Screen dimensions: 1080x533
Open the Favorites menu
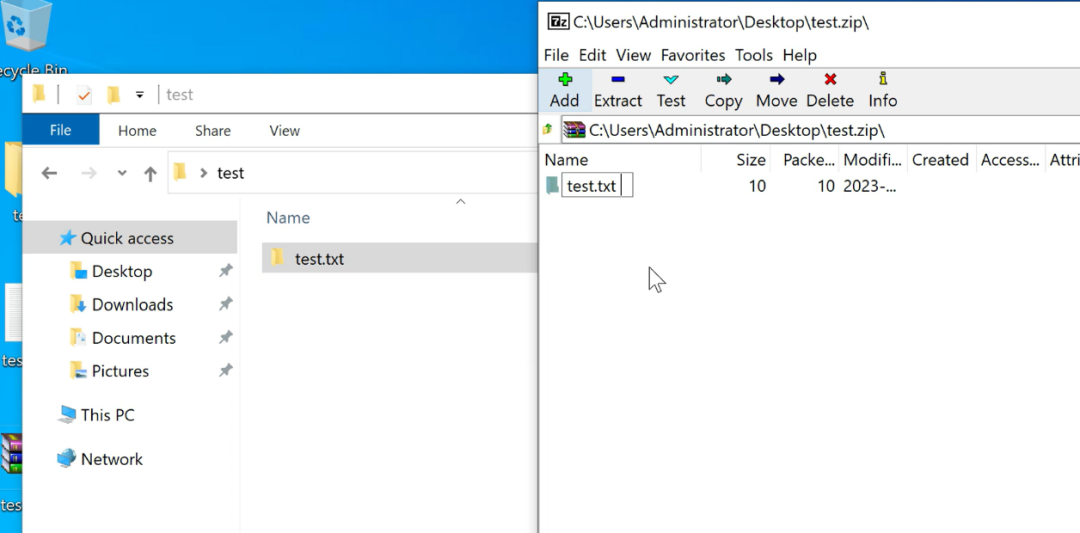693,55
